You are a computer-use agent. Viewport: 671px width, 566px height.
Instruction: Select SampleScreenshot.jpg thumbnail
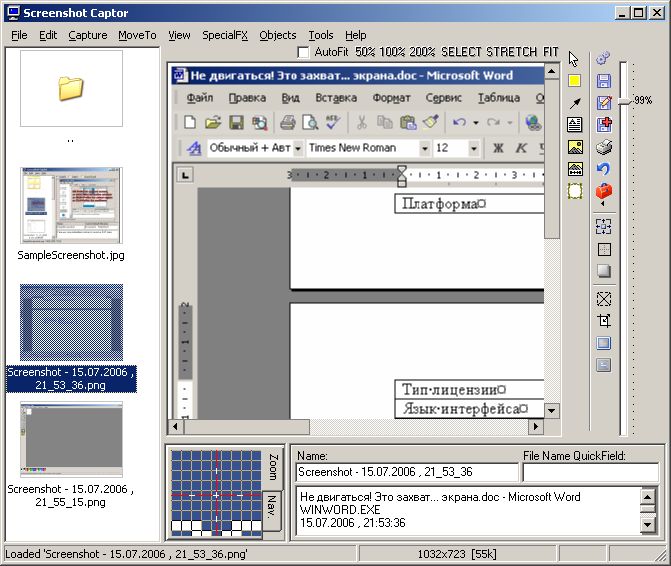[71, 205]
